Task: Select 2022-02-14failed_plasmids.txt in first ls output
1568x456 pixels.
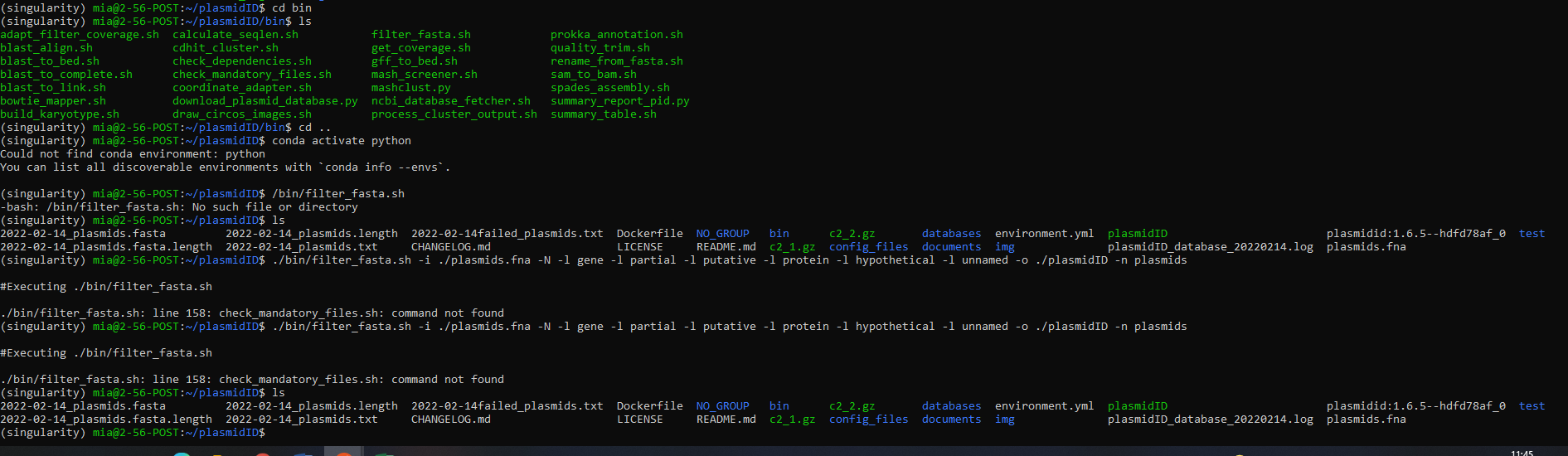Action: [x=507, y=234]
